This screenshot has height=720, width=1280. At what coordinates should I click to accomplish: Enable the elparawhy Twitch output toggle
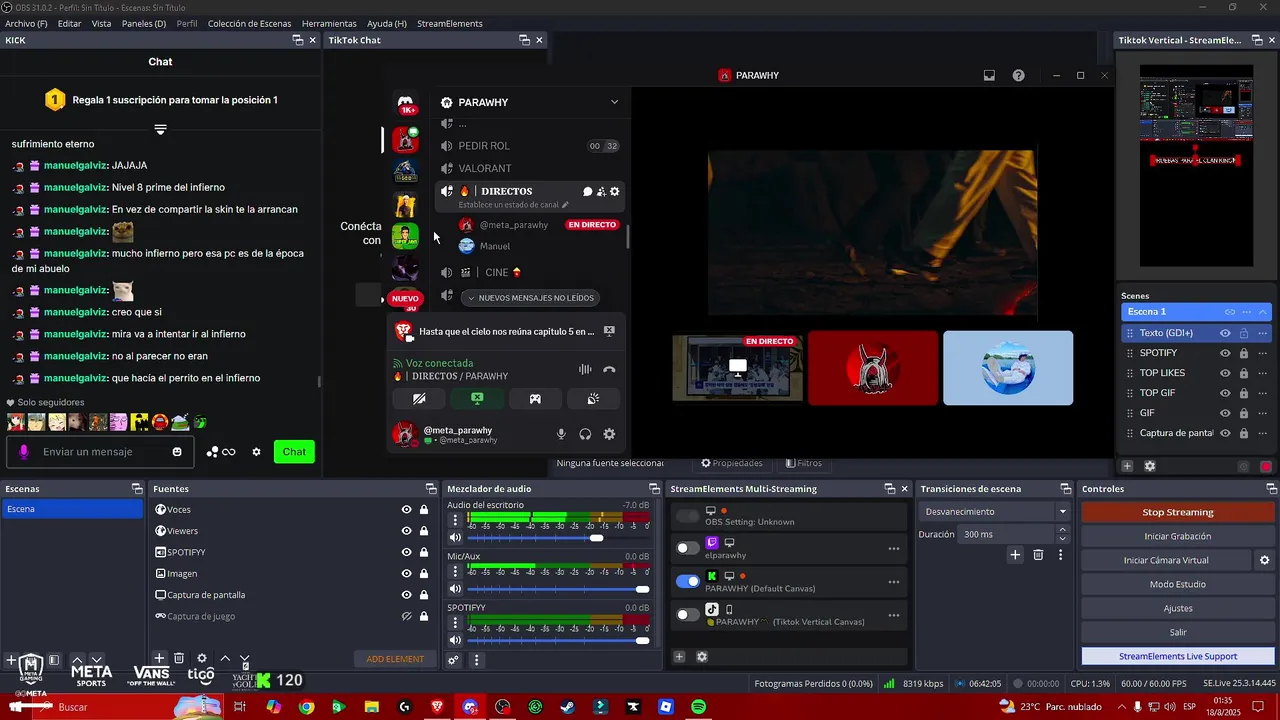[x=687, y=548]
